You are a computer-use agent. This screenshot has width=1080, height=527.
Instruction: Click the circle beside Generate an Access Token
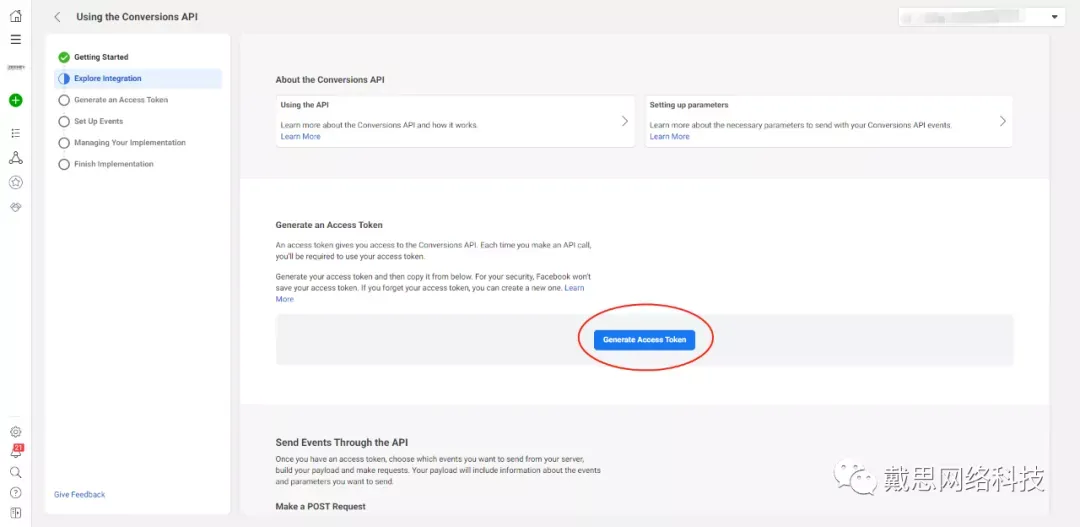pyautogui.click(x=64, y=100)
